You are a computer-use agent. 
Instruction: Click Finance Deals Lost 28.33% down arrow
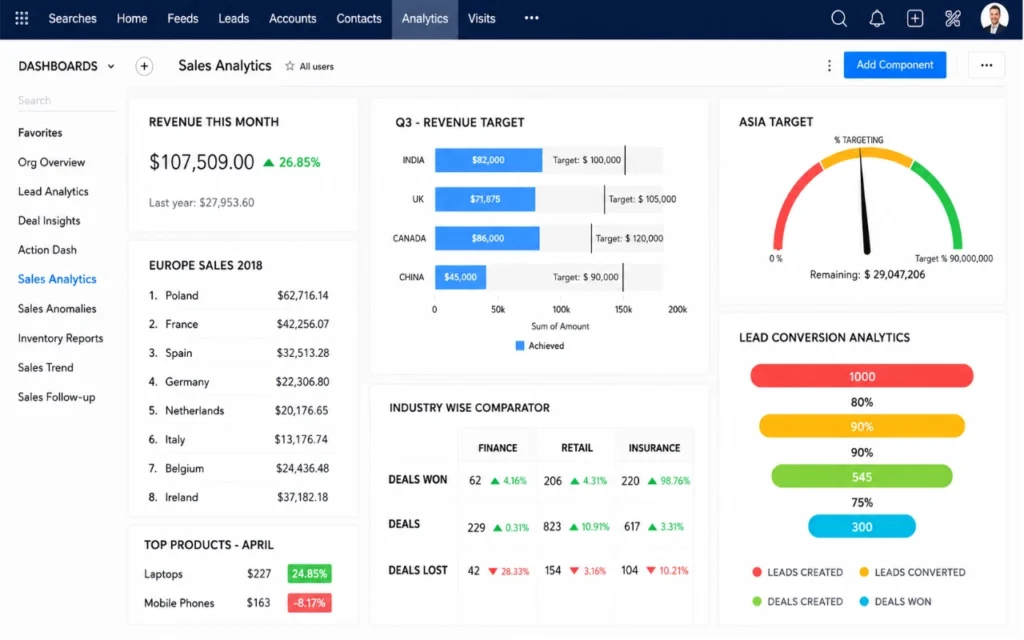pos(493,571)
